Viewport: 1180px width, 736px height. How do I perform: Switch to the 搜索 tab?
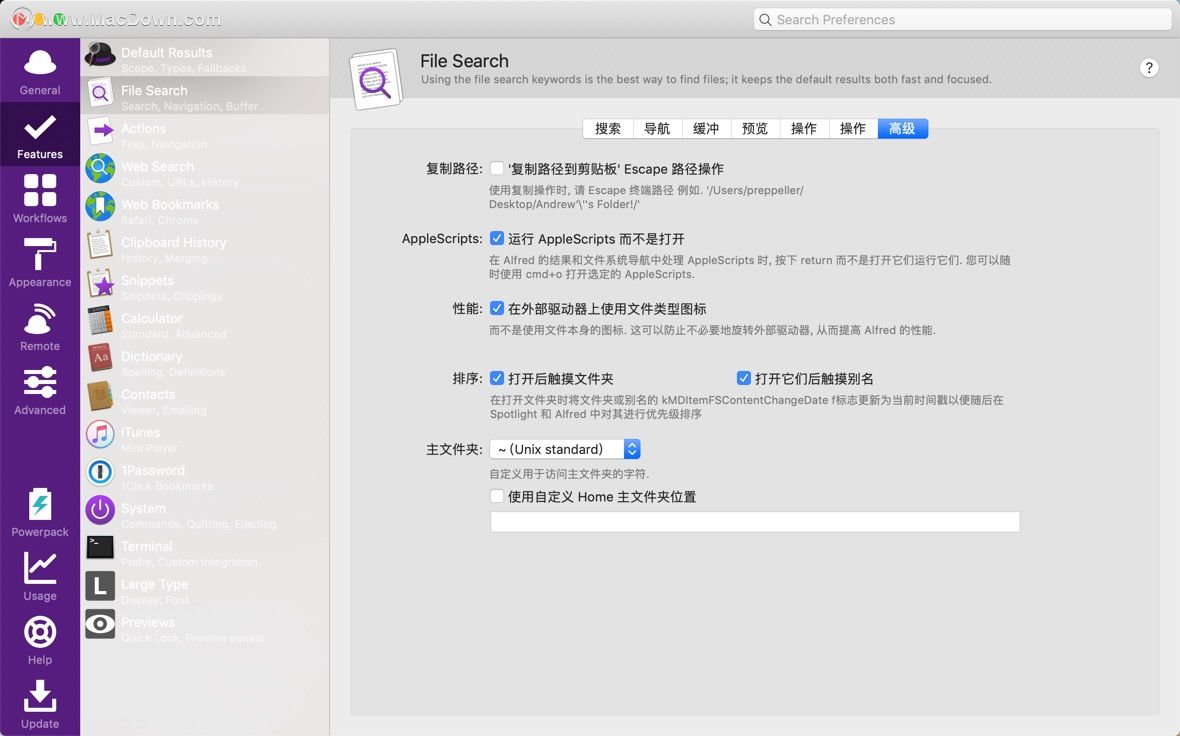pos(608,129)
